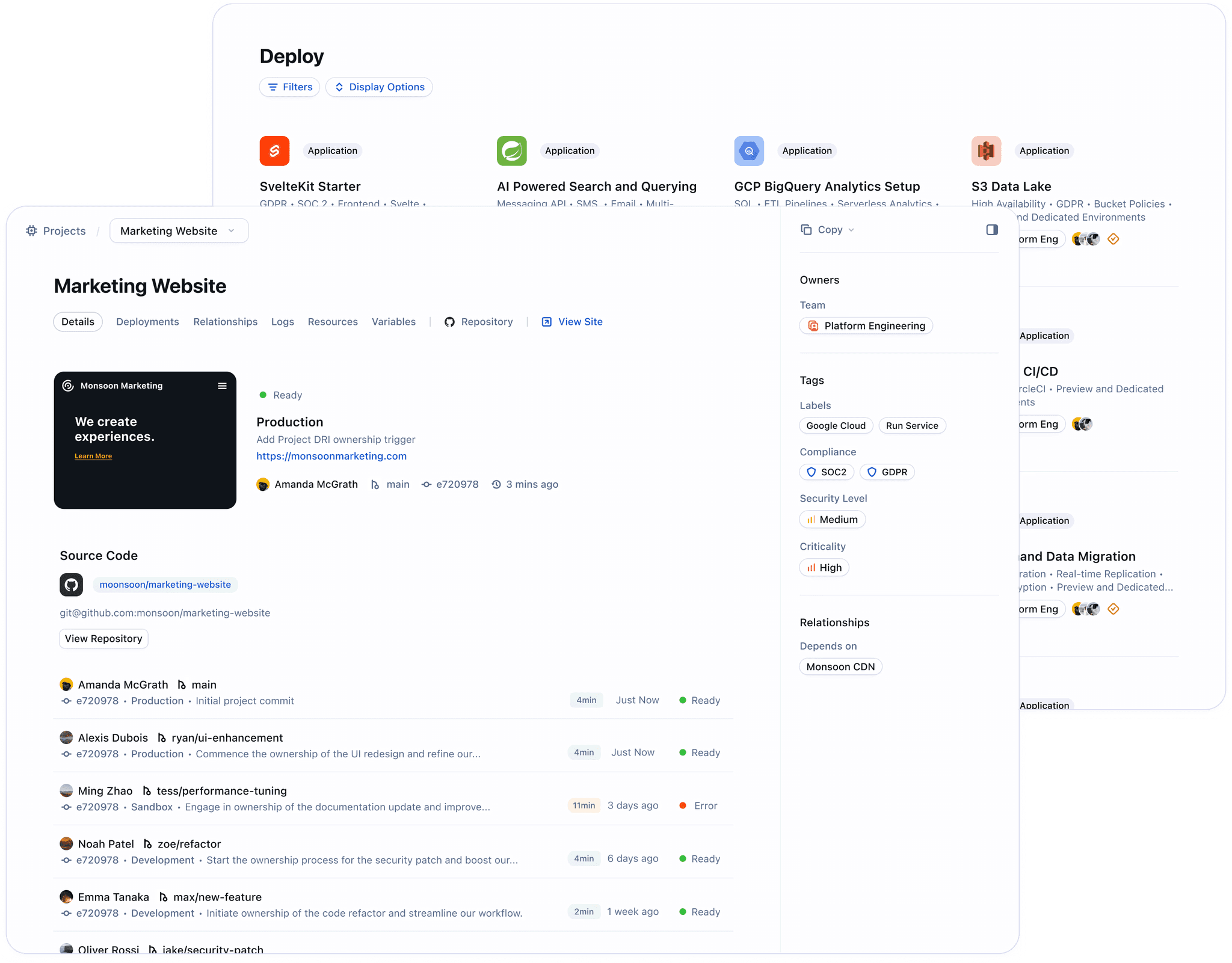Screen dimensions: 1232x963
Task: Switch to the Deployments tab
Action: click(x=147, y=321)
